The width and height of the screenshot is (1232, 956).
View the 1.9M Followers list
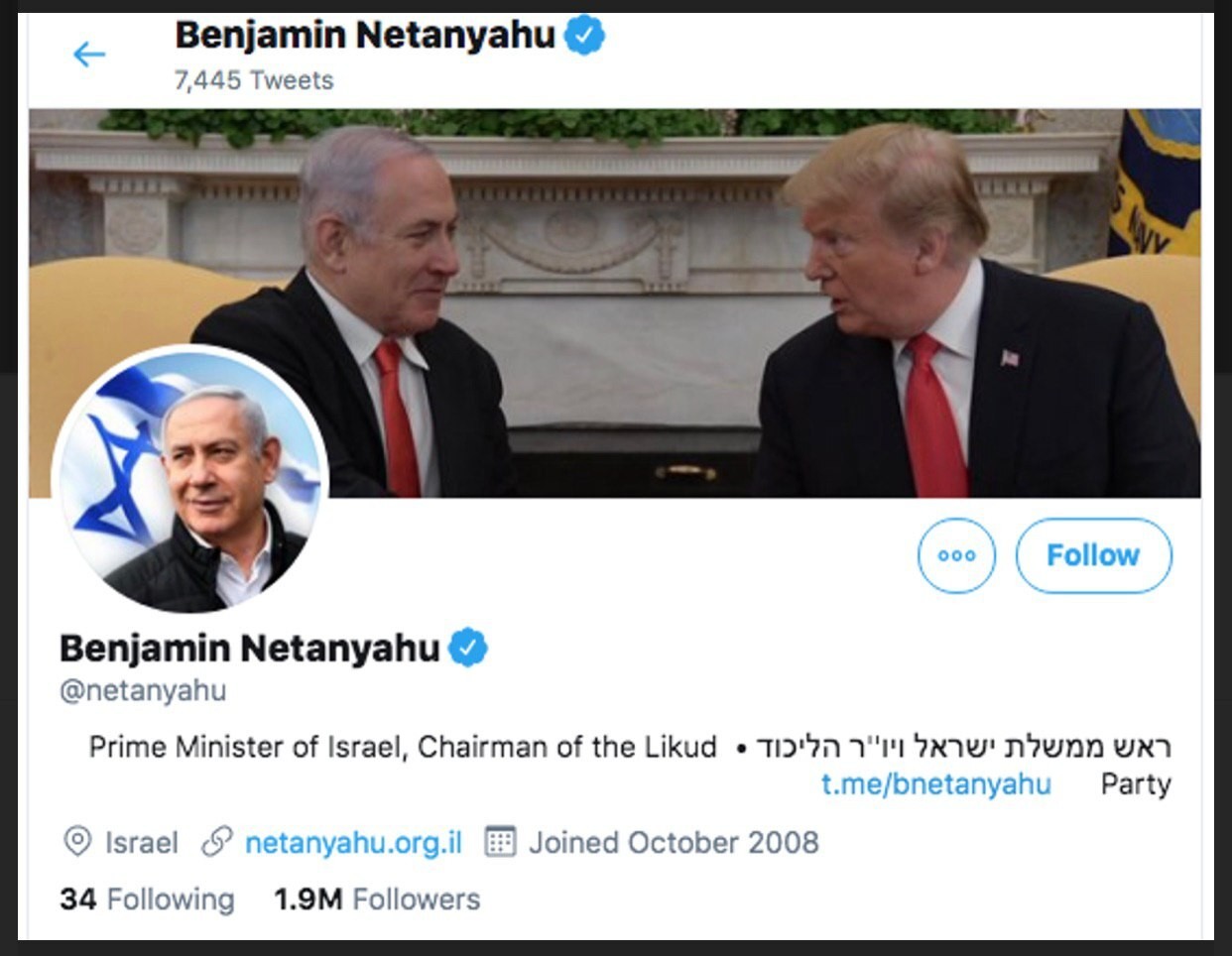click(x=377, y=899)
